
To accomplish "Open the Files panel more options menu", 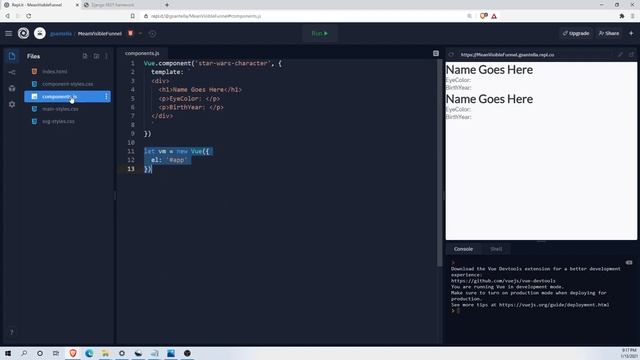I will tap(107, 56).
